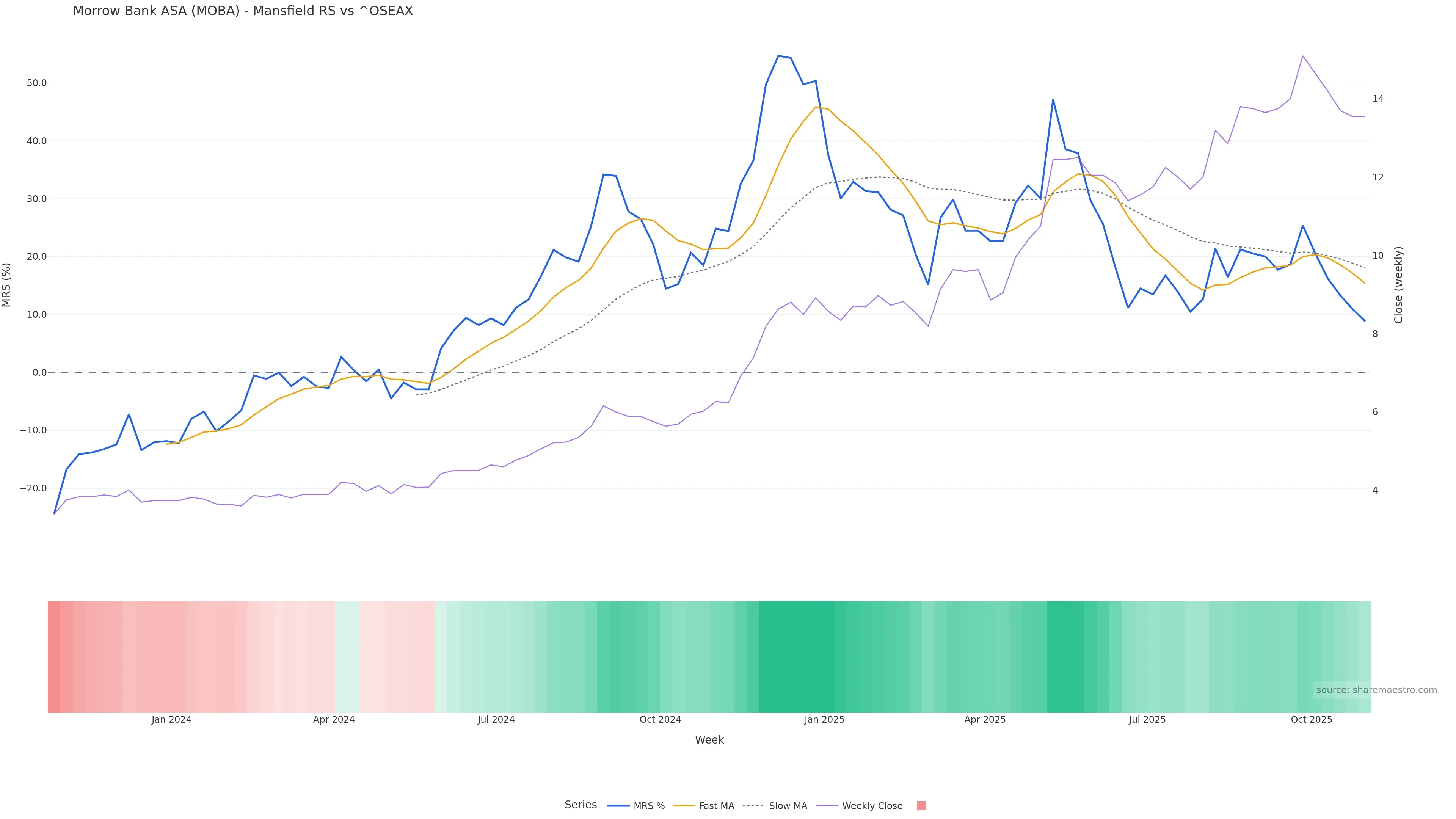1456x819 pixels.
Task: Click the Jul 2025 x-axis tick label
Action: point(1147,720)
